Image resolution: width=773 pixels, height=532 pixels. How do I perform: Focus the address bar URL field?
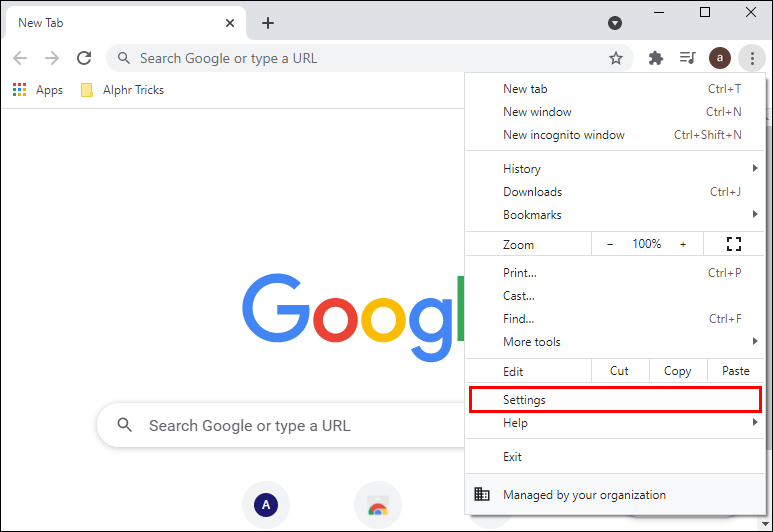tap(370, 58)
